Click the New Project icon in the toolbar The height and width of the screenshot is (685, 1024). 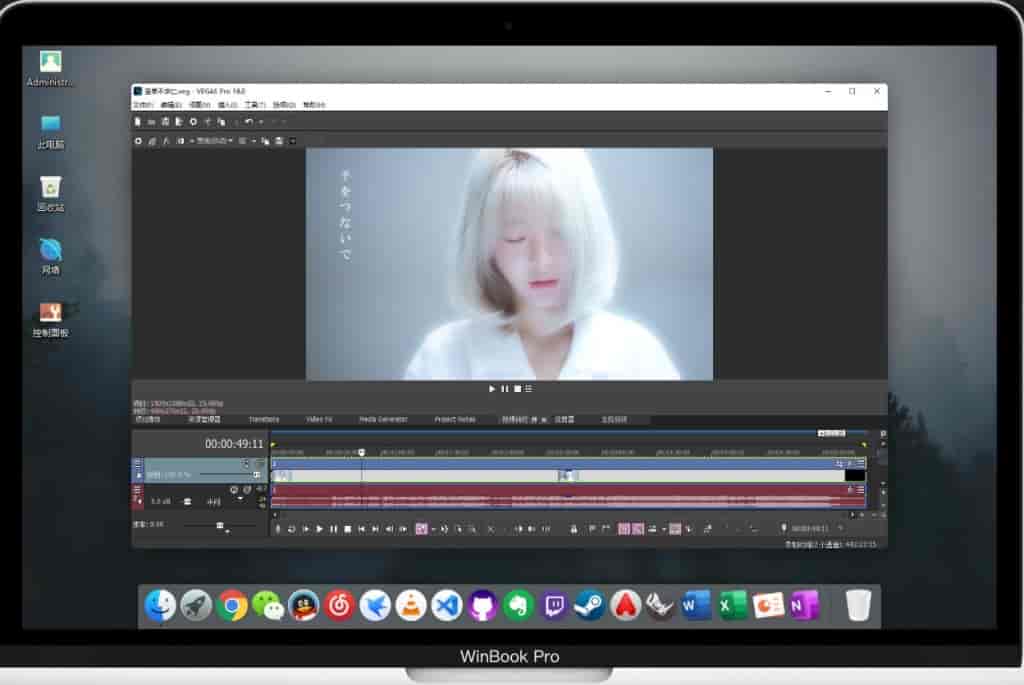tap(138, 121)
